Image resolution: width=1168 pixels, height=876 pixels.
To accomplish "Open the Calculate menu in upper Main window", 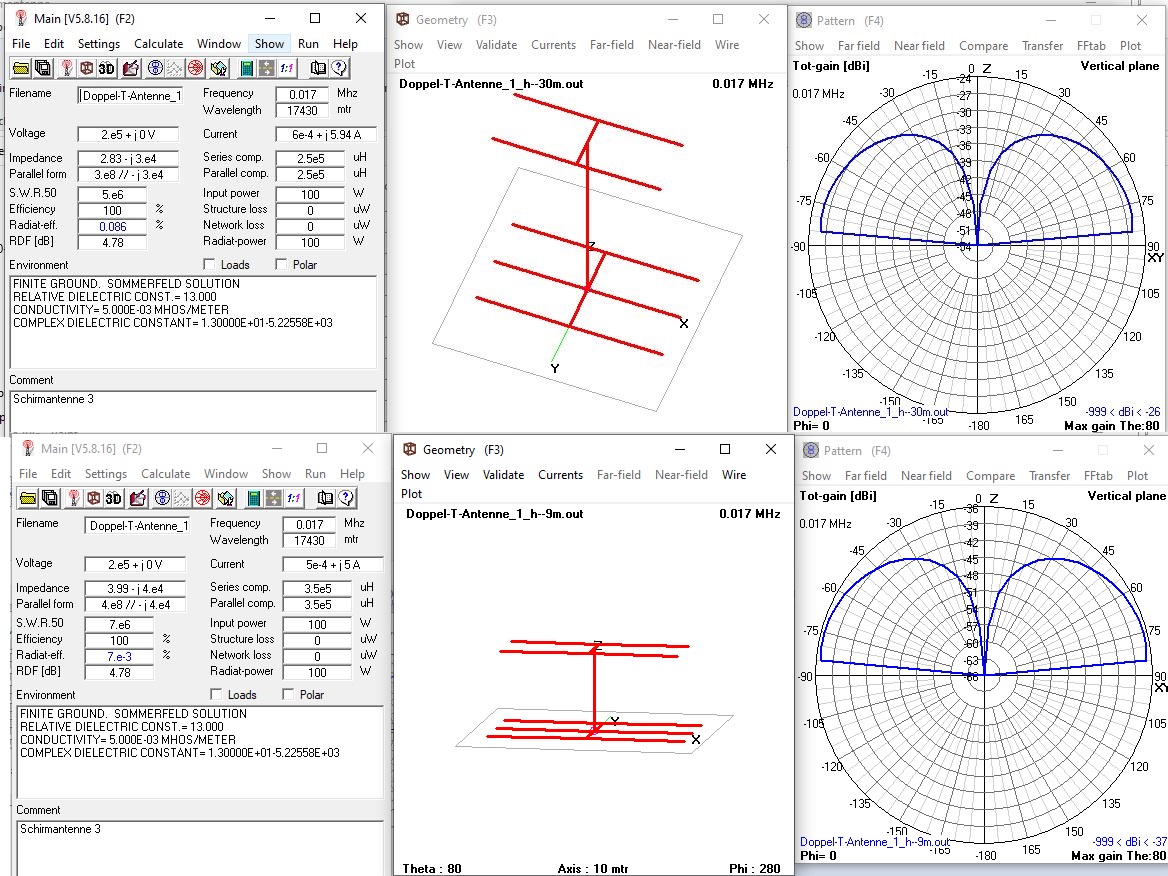I will pyautogui.click(x=158, y=44).
